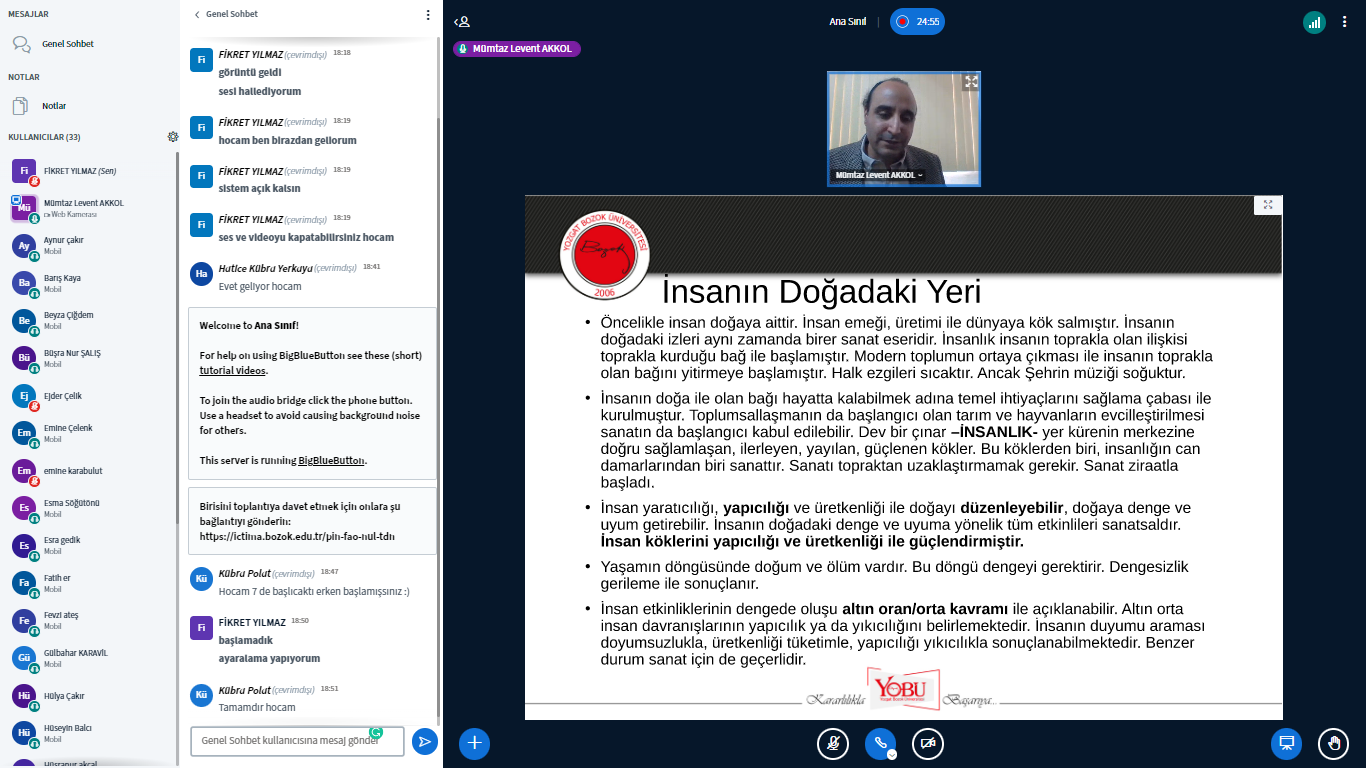Open the tutorial videos link
1366x768 pixels.
point(232,370)
